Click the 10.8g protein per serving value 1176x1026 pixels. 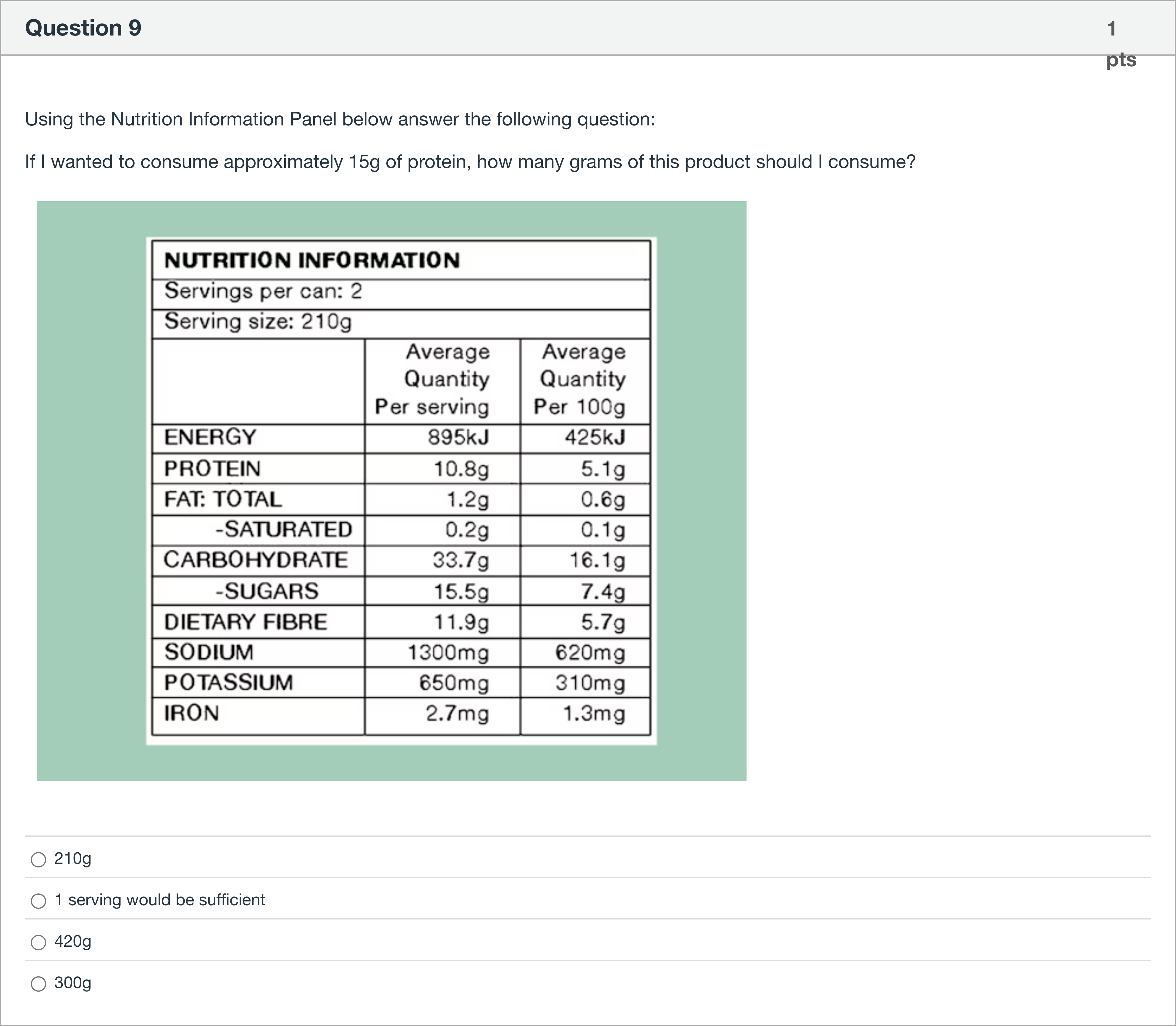(x=461, y=470)
